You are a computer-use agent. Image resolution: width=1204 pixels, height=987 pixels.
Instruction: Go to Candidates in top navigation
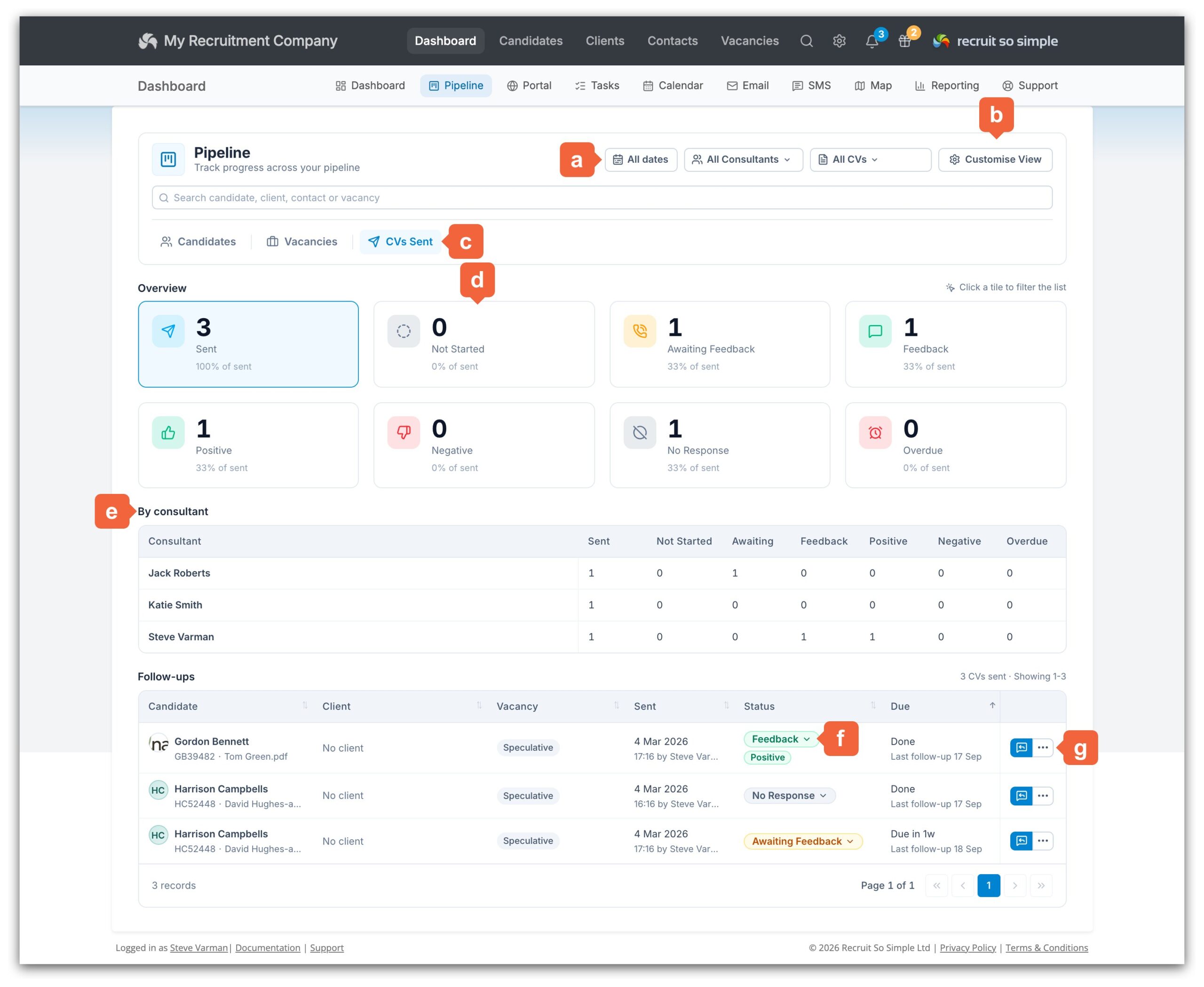click(531, 41)
